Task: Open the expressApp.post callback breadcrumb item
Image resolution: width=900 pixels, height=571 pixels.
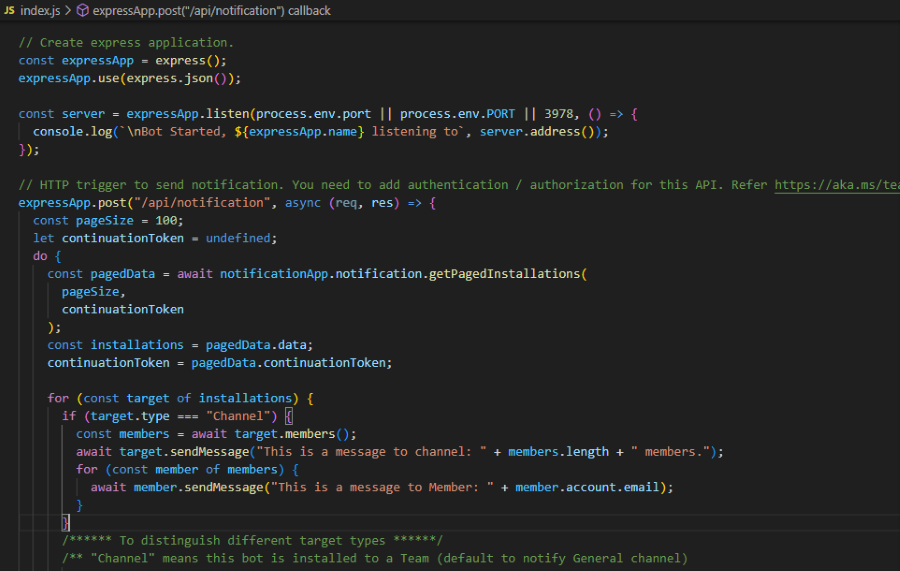Action: 211,10
